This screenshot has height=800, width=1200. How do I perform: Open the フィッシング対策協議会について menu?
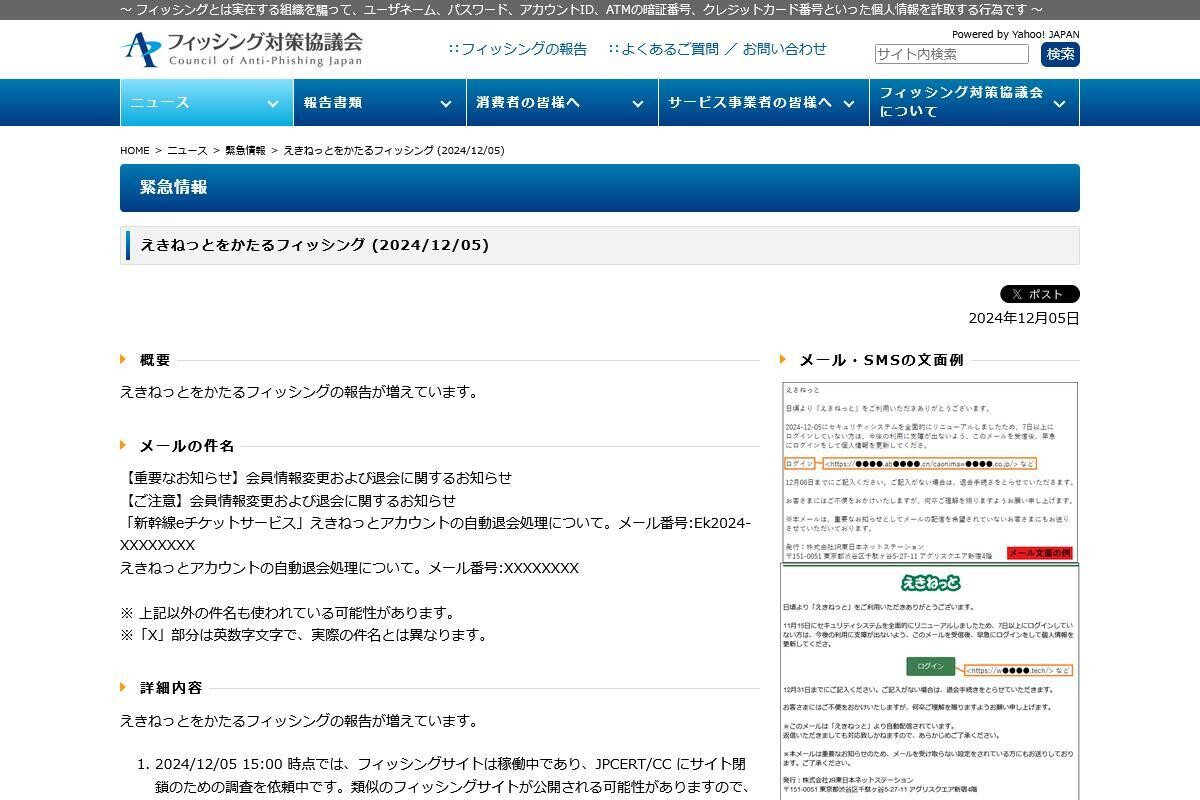pyautogui.click(x=974, y=103)
